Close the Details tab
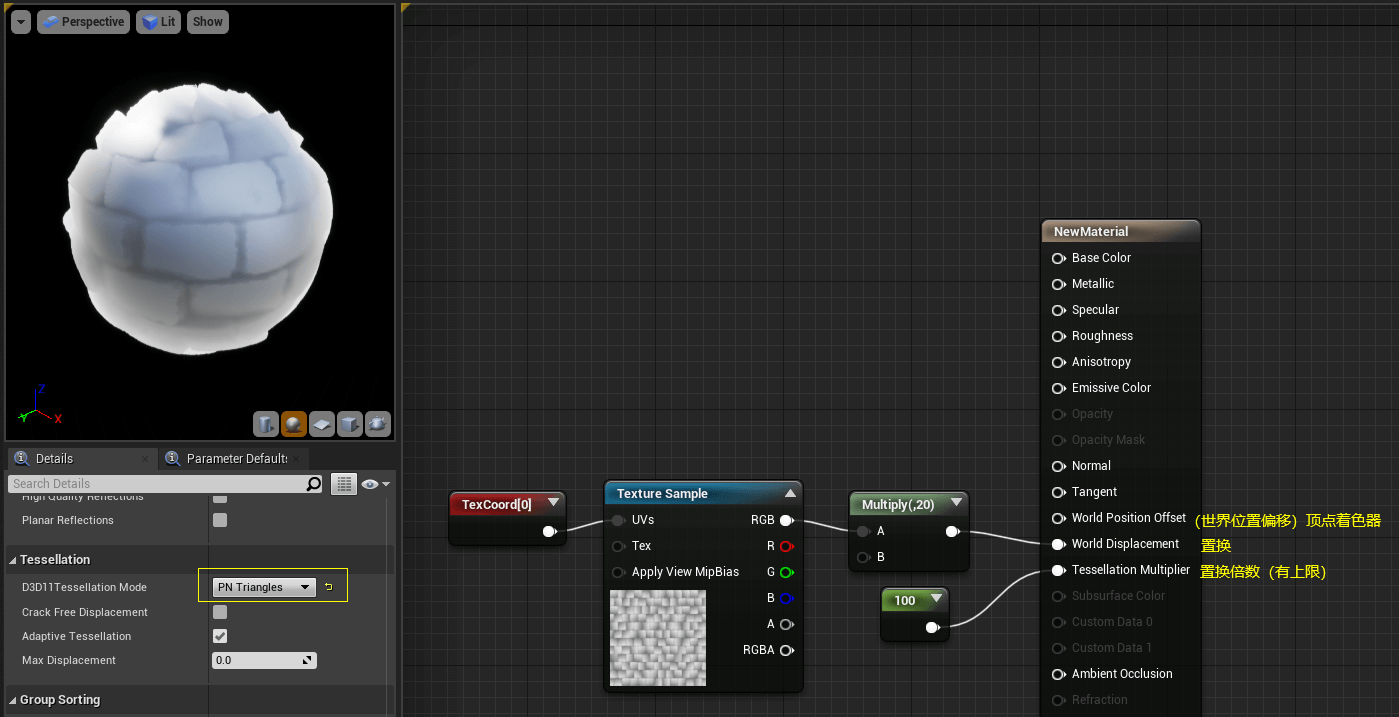The image size is (1399, 717). point(145,459)
